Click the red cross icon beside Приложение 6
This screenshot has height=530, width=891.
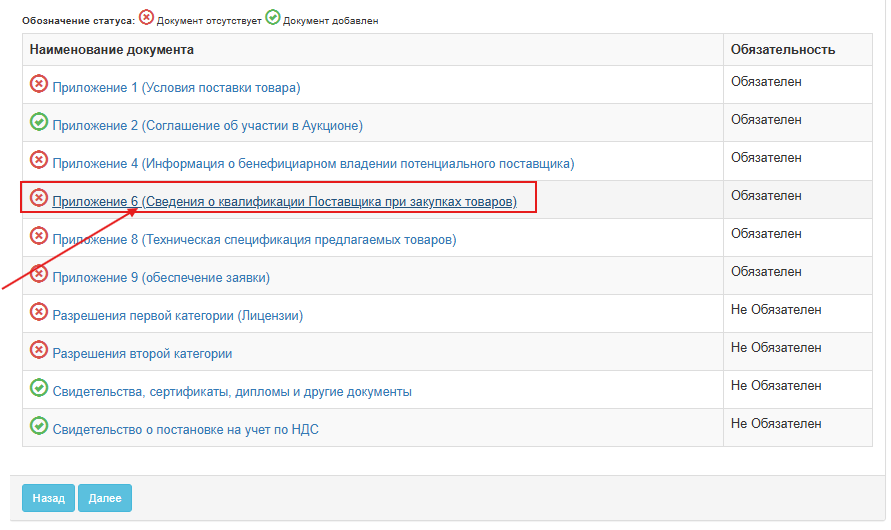(x=39, y=198)
